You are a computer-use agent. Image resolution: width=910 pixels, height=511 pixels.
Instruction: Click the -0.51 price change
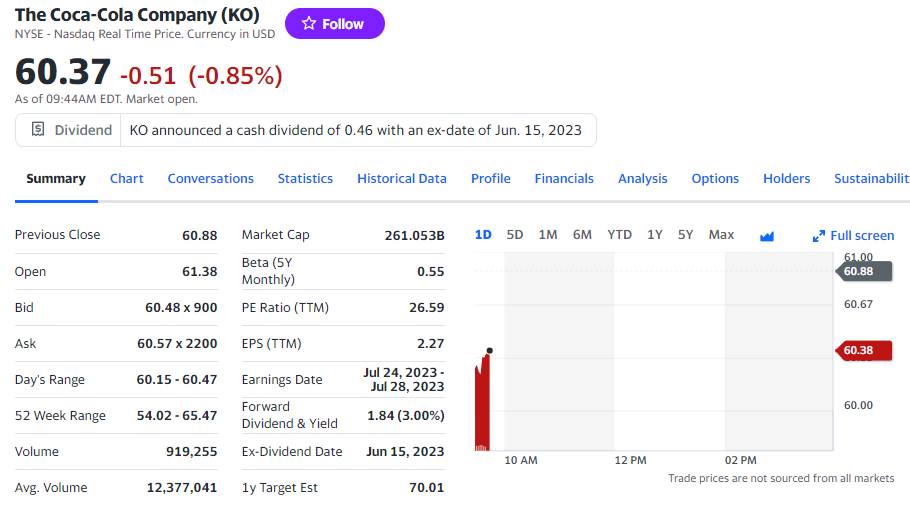coord(148,76)
